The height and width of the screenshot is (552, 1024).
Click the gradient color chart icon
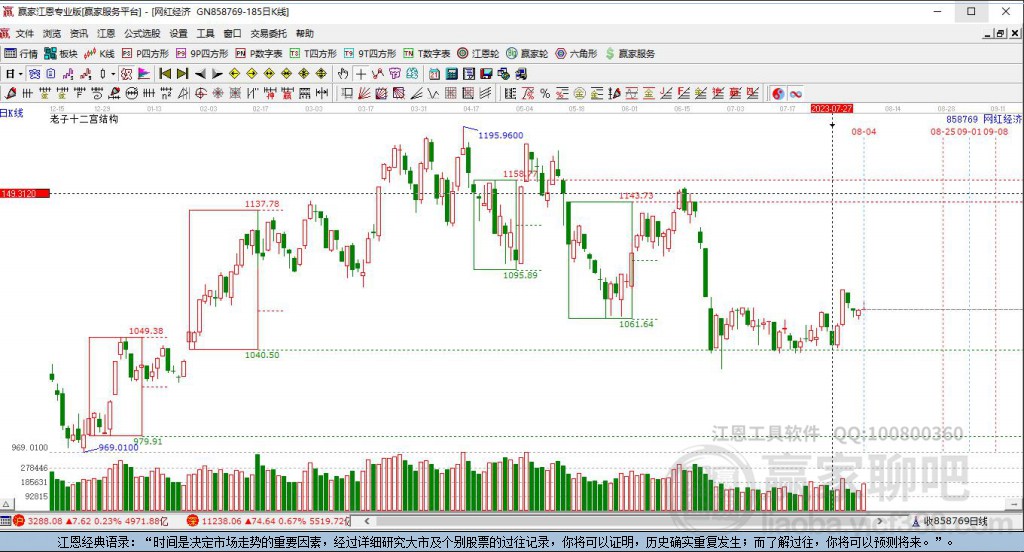144,74
